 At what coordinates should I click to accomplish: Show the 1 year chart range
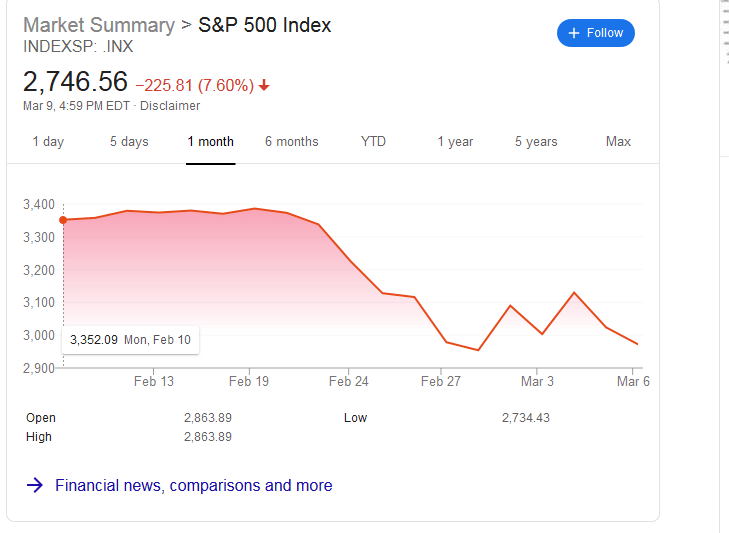pos(455,142)
